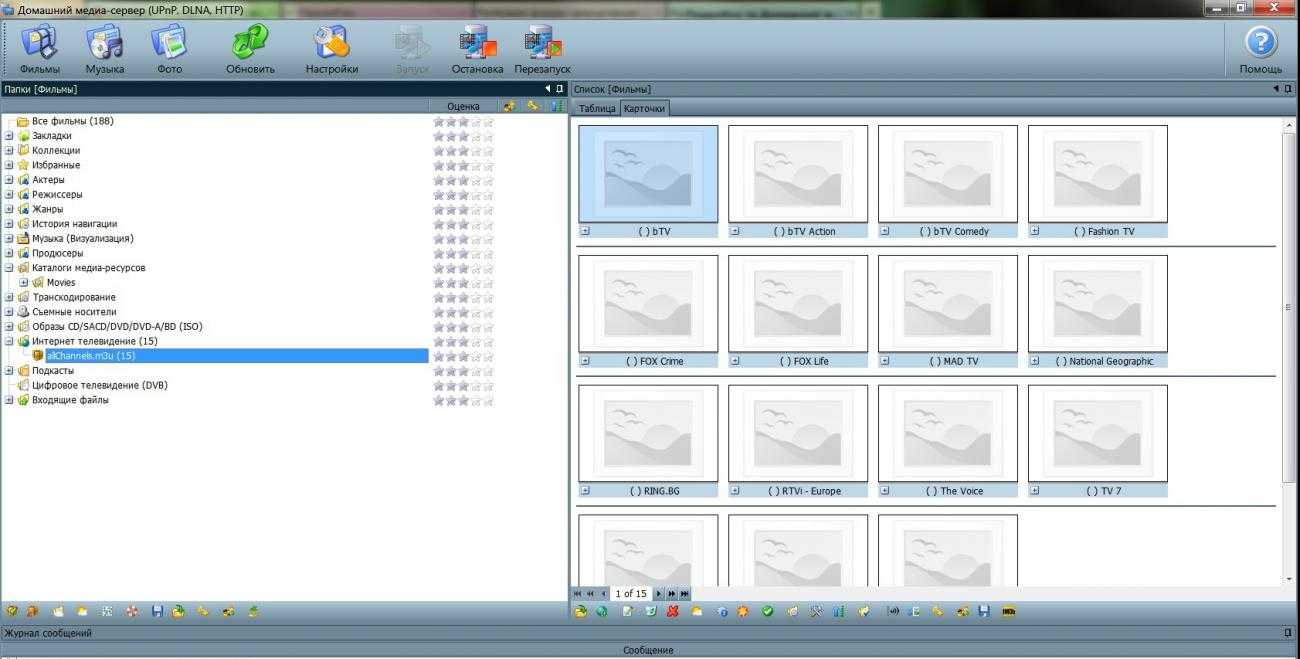Select Входящие файлы folder

pyautogui.click(x=70, y=400)
